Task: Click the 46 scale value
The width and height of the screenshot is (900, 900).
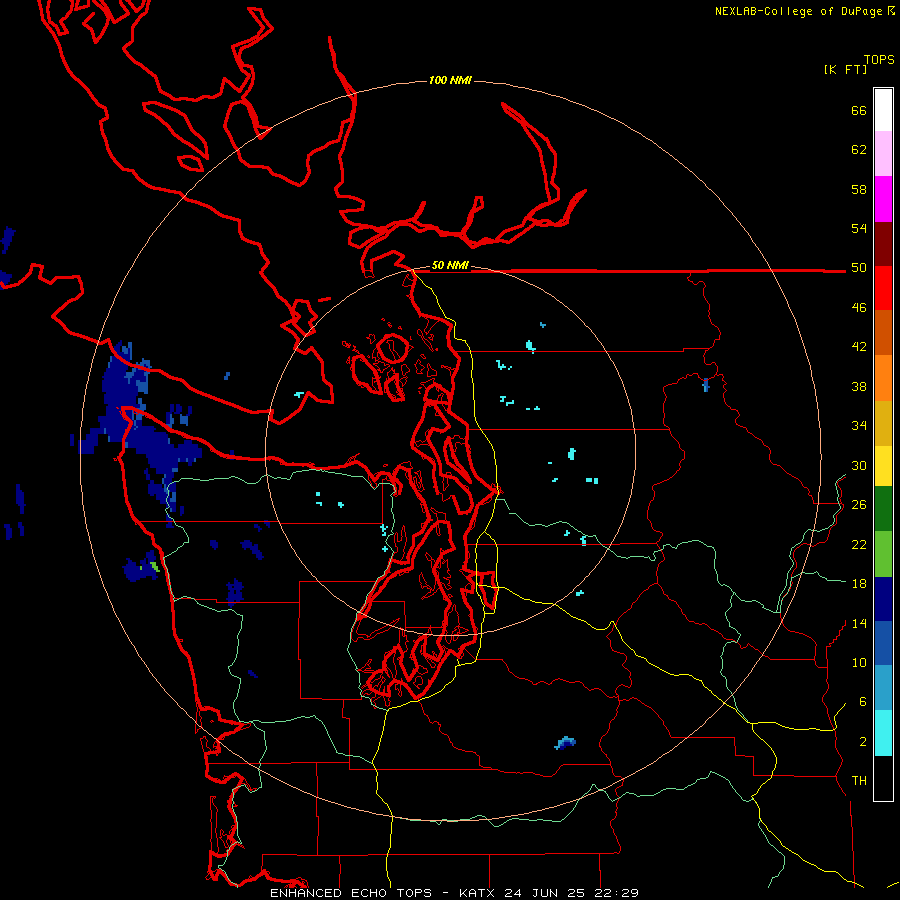Action: pyautogui.click(x=859, y=308)
